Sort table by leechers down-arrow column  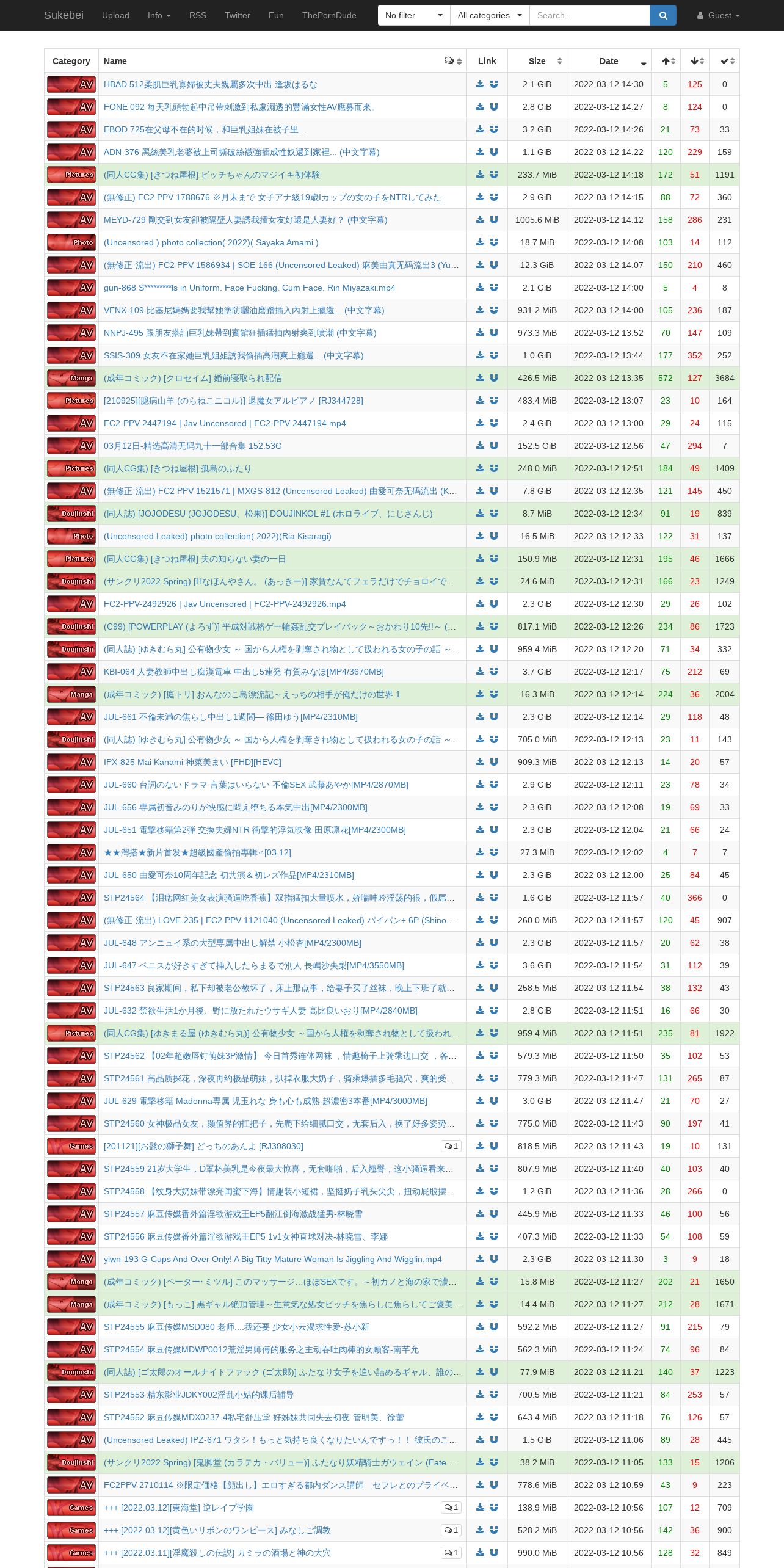coord(695,61)
